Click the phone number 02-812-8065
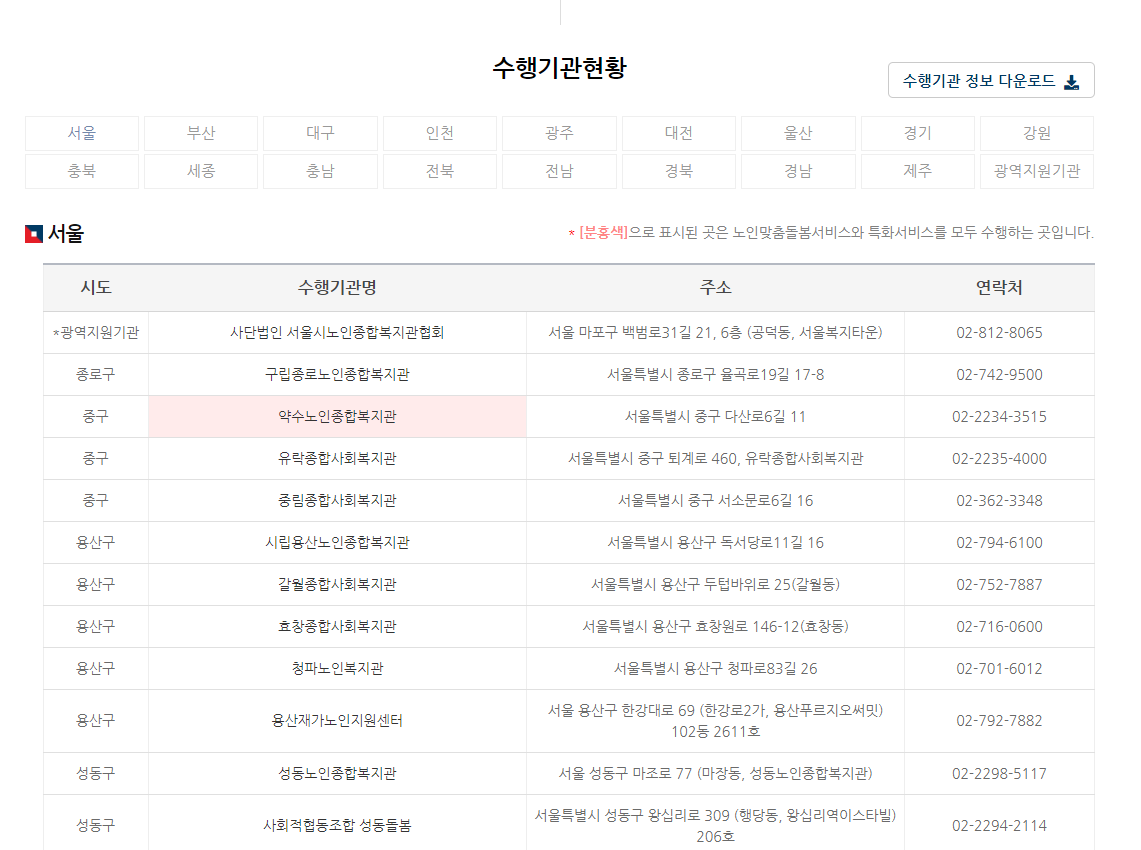 click(x=998, y=332)
